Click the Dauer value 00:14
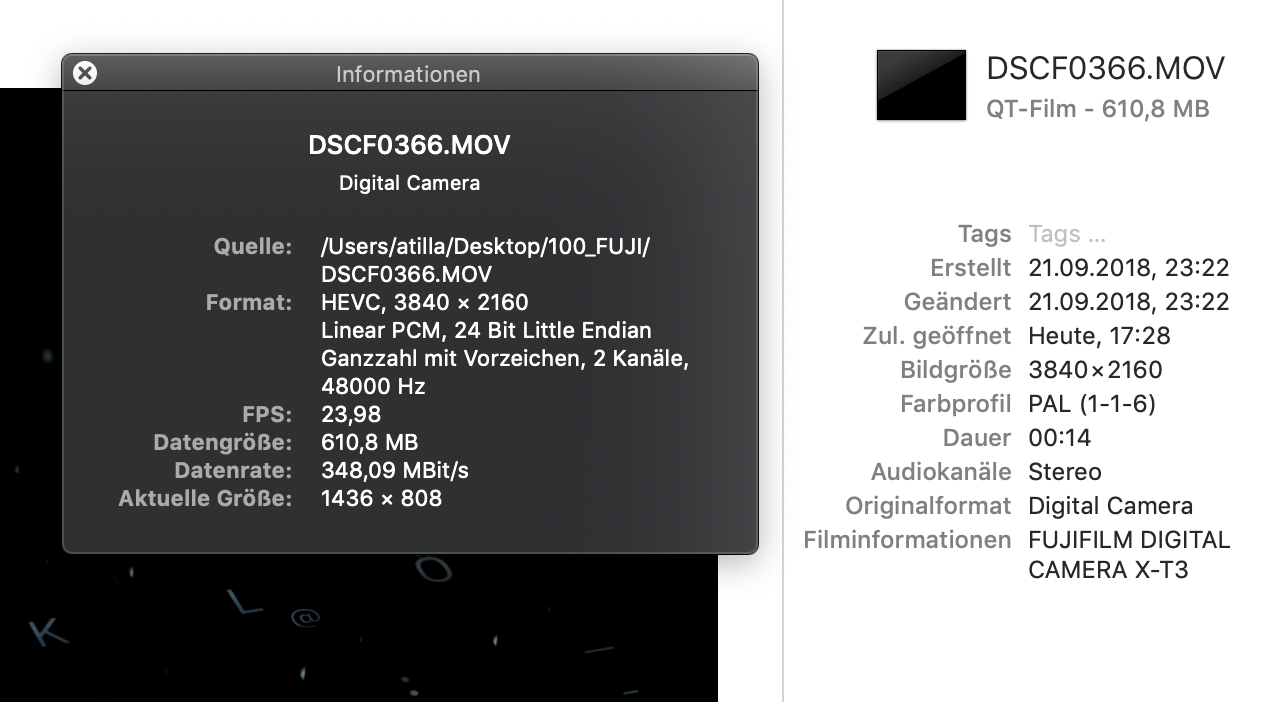1278x702 pixels. coord(1060,438)
